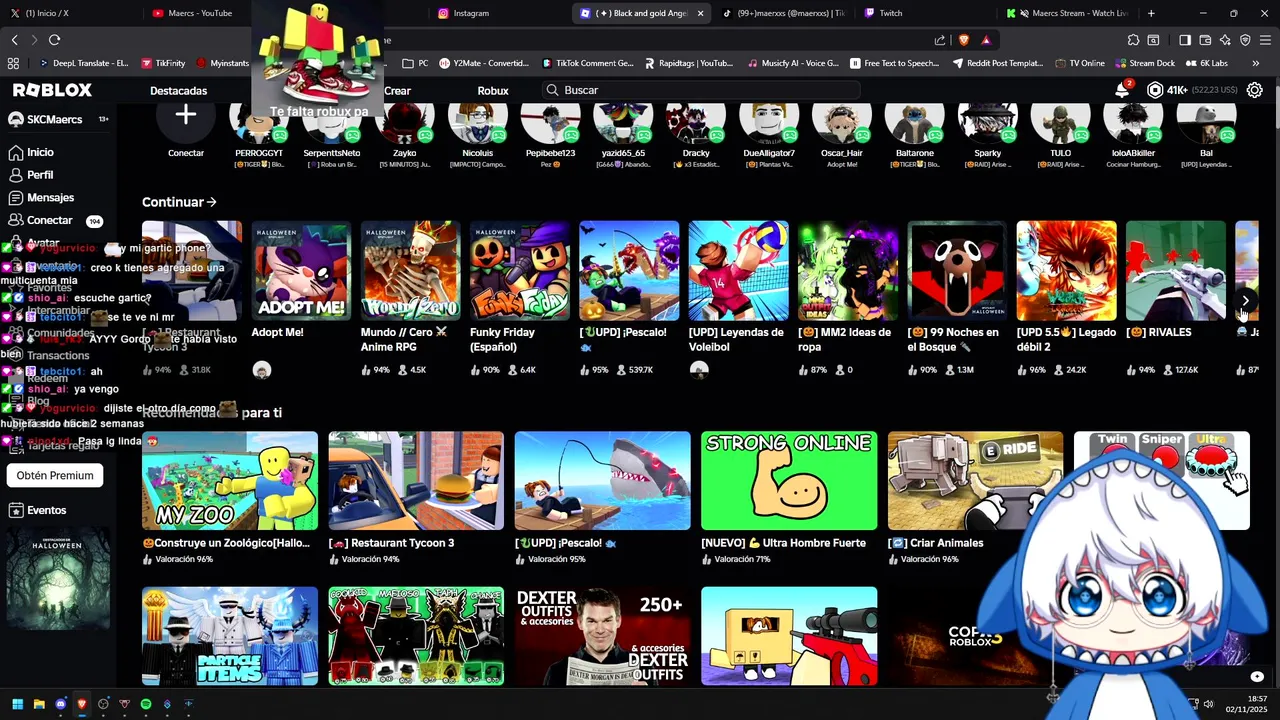The image size is (1280, 720).
Task: Open the extensions puzzle icon
Action: [1133, 40]
